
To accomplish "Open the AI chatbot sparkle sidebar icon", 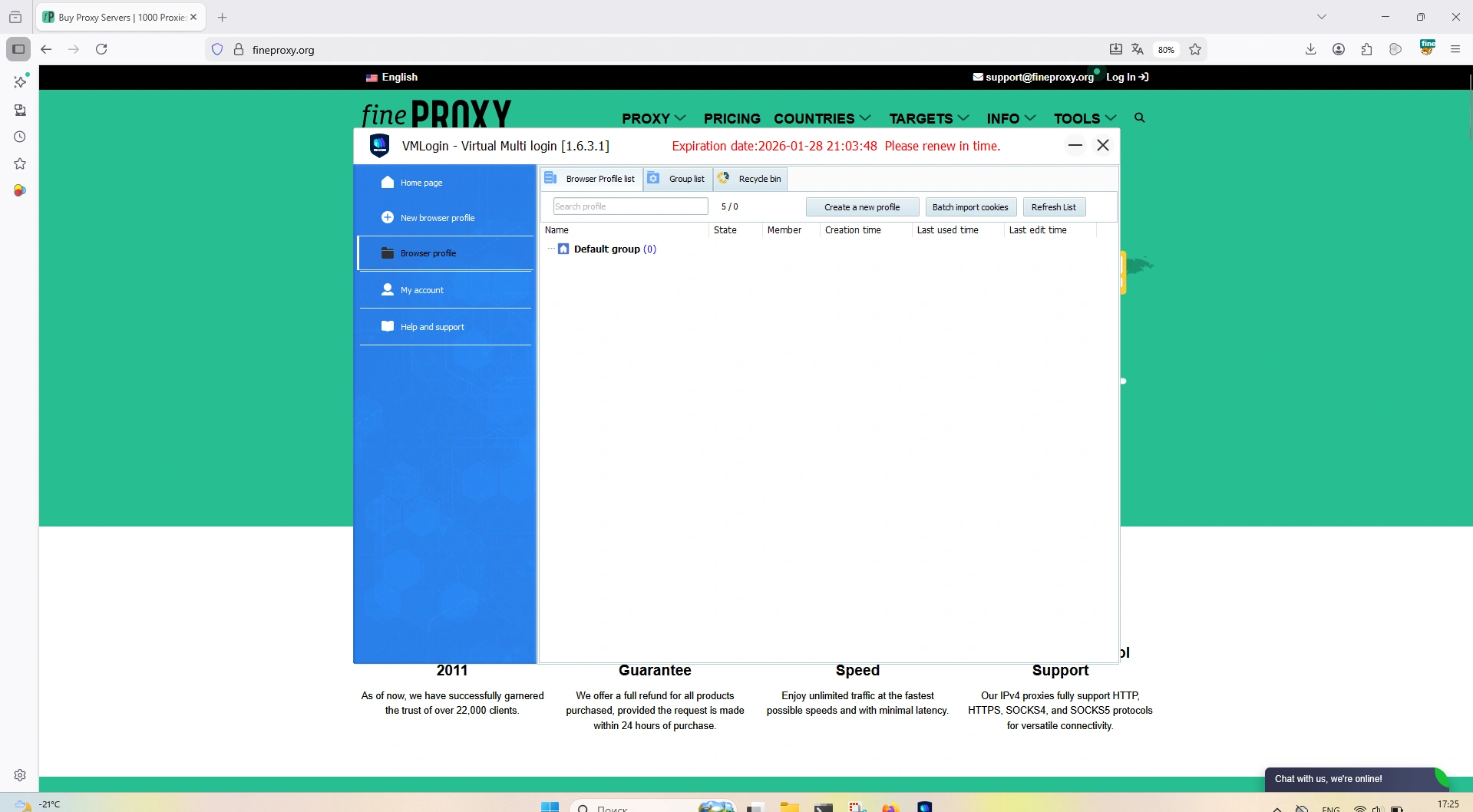I will 20,81.
